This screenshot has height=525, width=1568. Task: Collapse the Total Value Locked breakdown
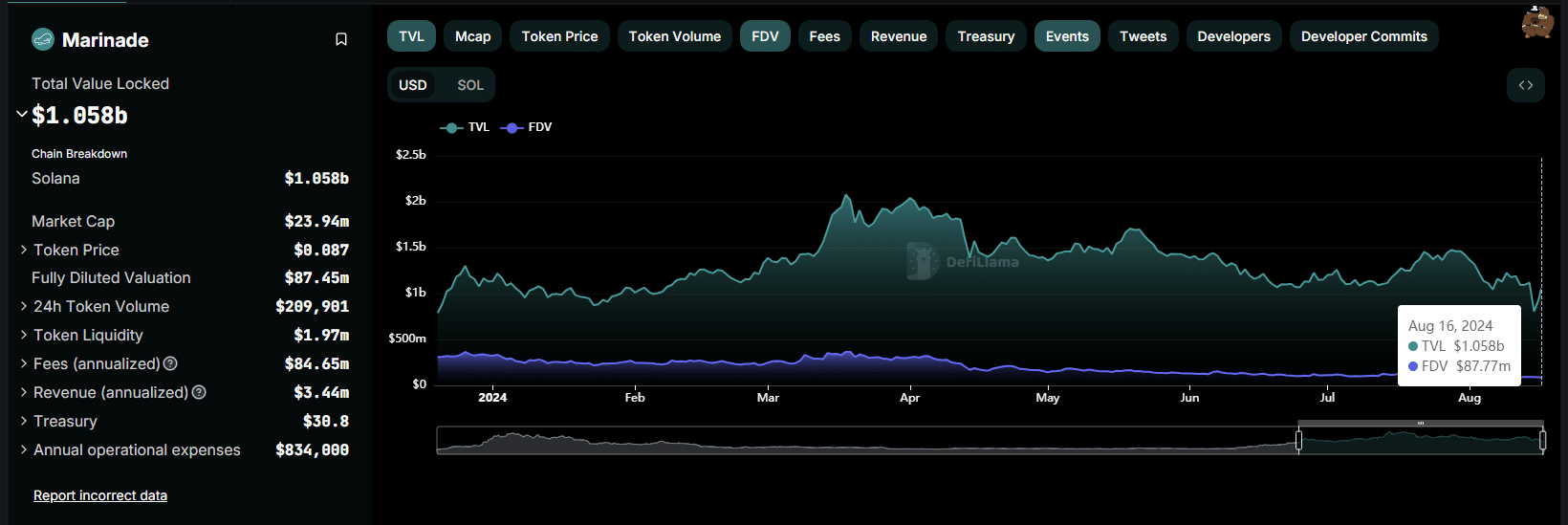click(x=22, y=114)
